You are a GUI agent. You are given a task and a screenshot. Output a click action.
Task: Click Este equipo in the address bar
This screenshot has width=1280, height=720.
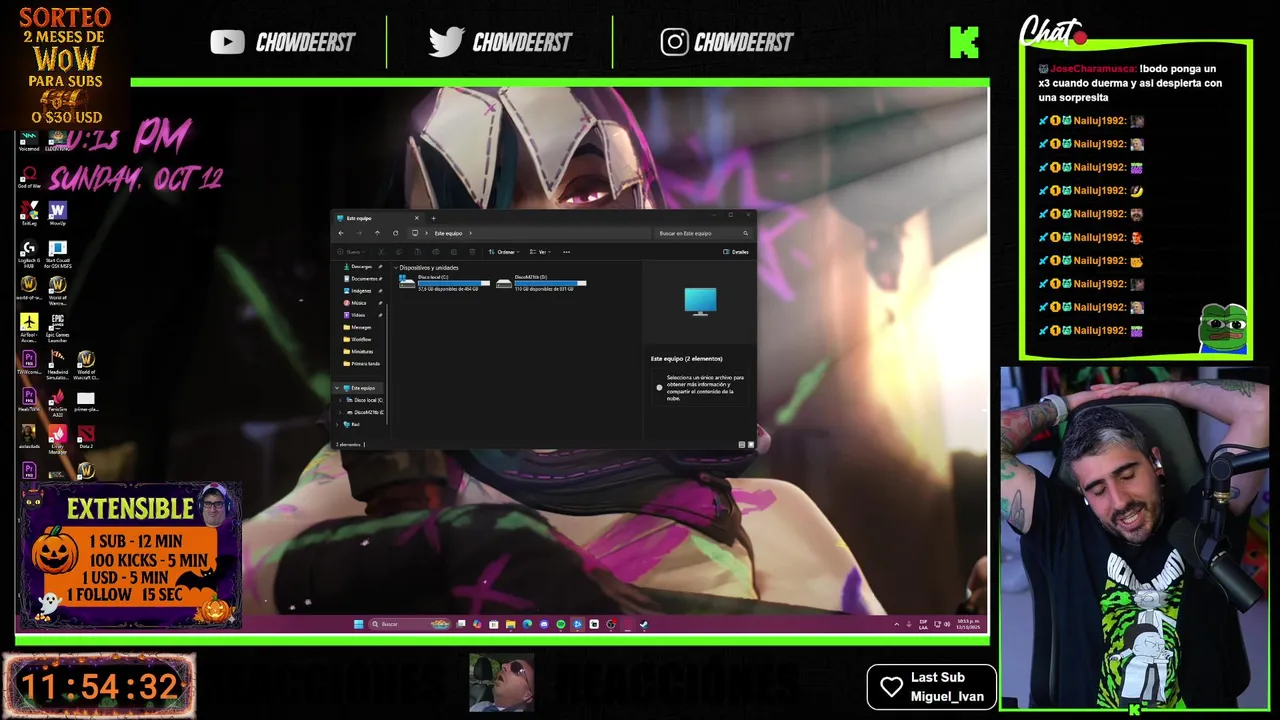click(x=448, y=233)
